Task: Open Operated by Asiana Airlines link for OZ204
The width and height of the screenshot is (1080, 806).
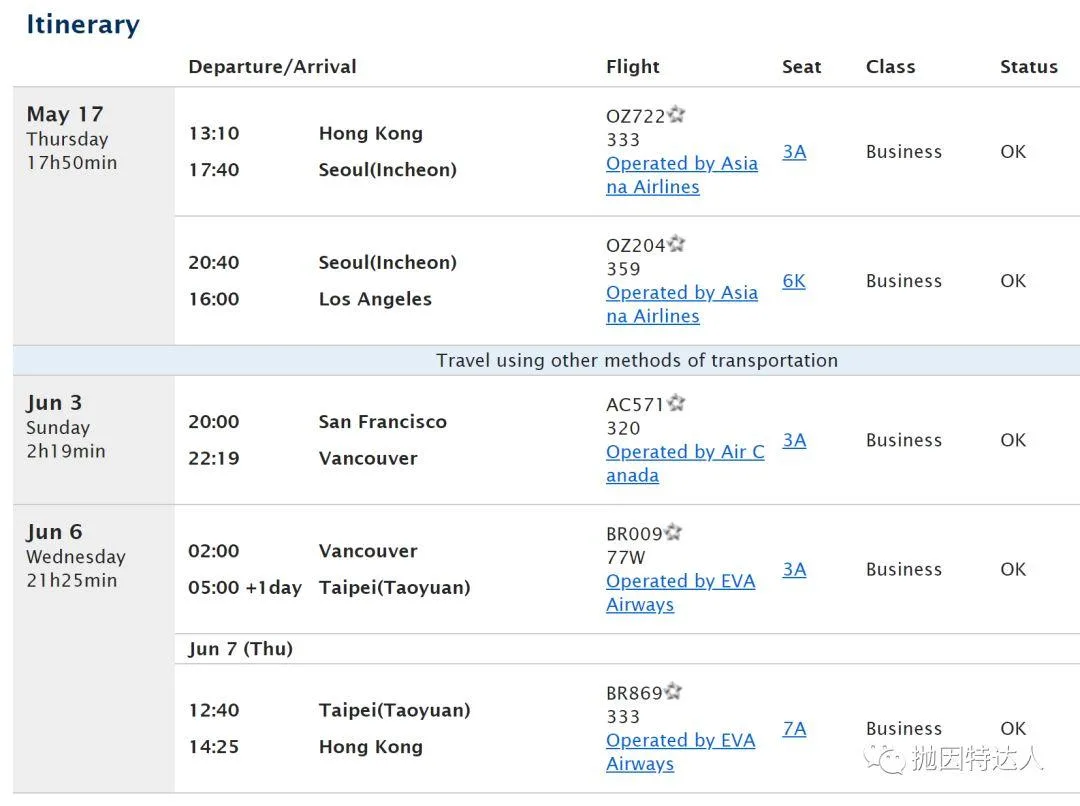Action: (x=682, y=304)
